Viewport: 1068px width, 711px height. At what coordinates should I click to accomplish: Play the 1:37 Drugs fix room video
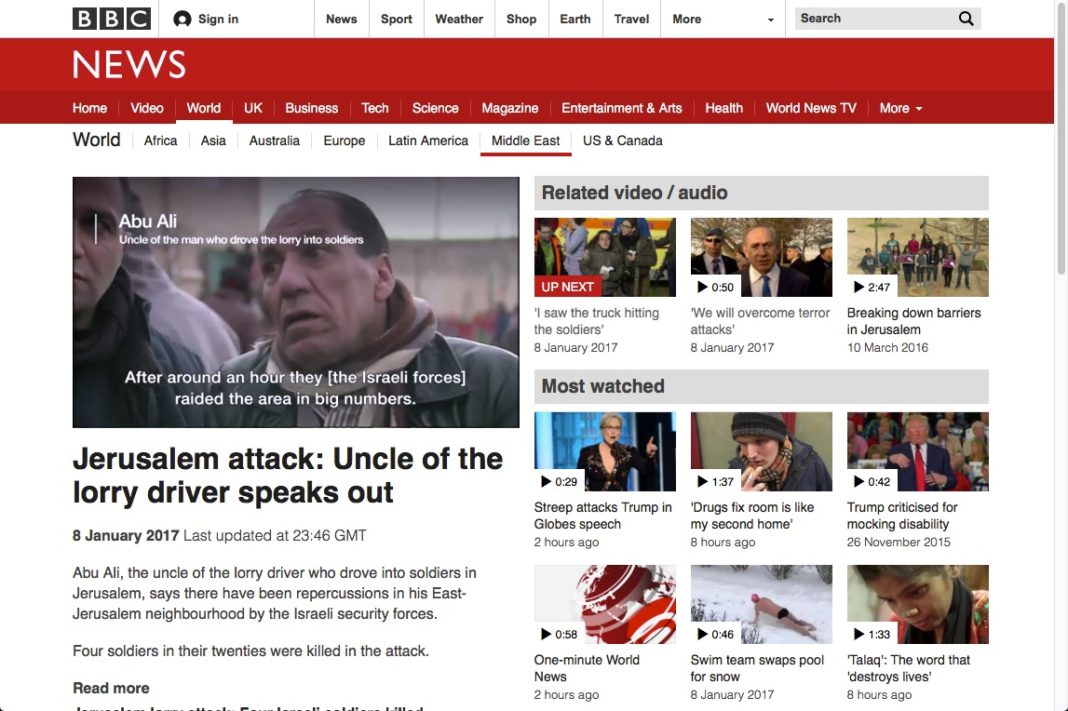[x=761, y=452]
